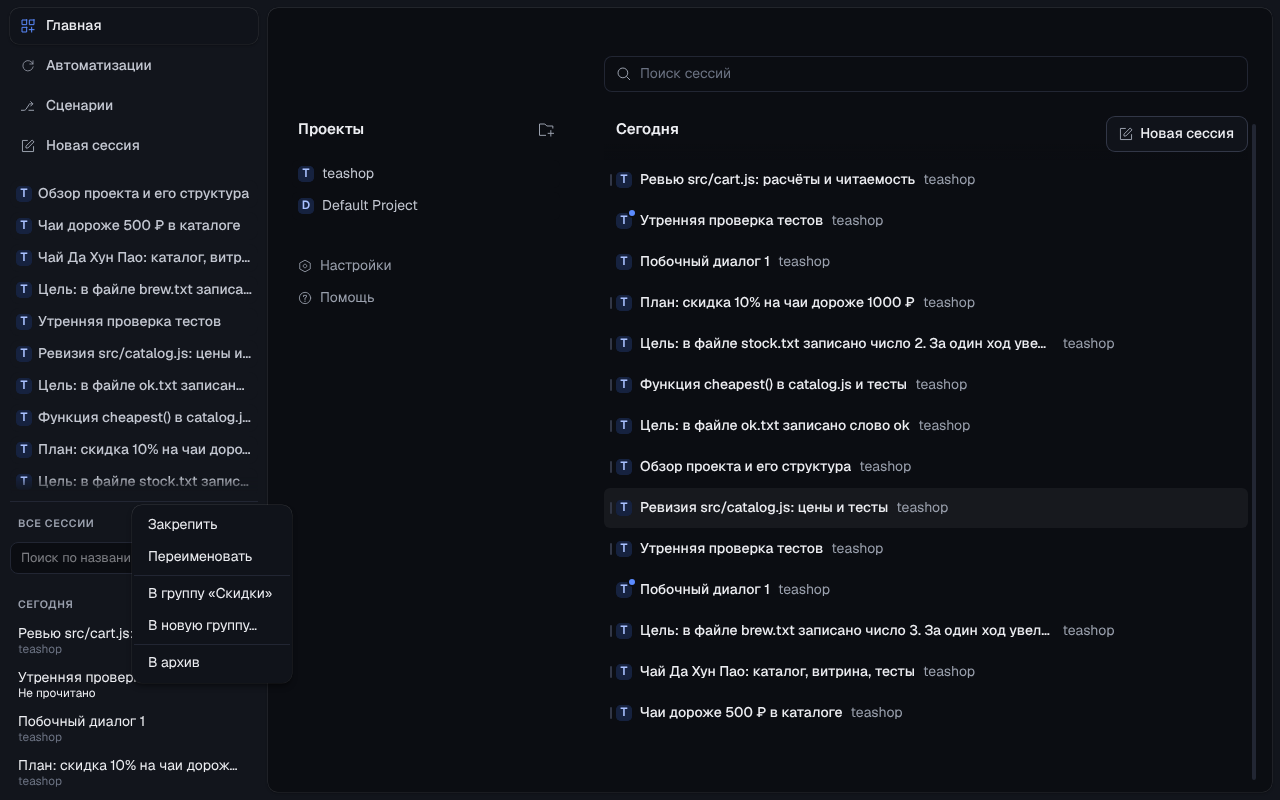Click the Новая сессия button above the session list
The width and height of the screenshot is (1280, 800).
pos(1177,134)
